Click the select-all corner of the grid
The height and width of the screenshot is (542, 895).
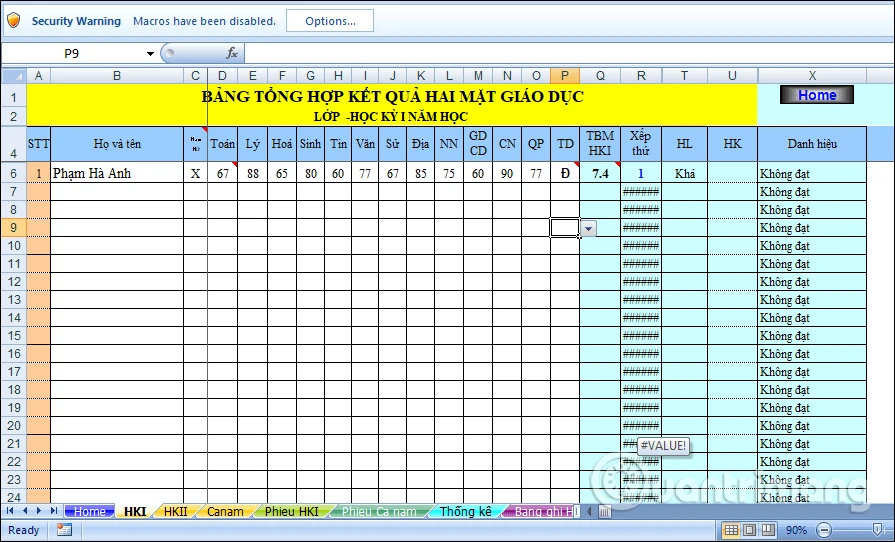point(14,75)
